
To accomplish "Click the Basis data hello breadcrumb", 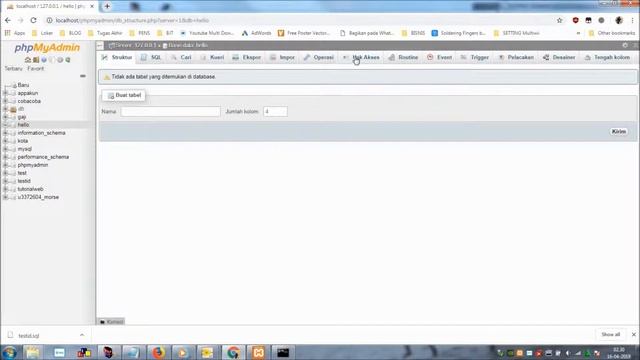I will tap(185, 45).
